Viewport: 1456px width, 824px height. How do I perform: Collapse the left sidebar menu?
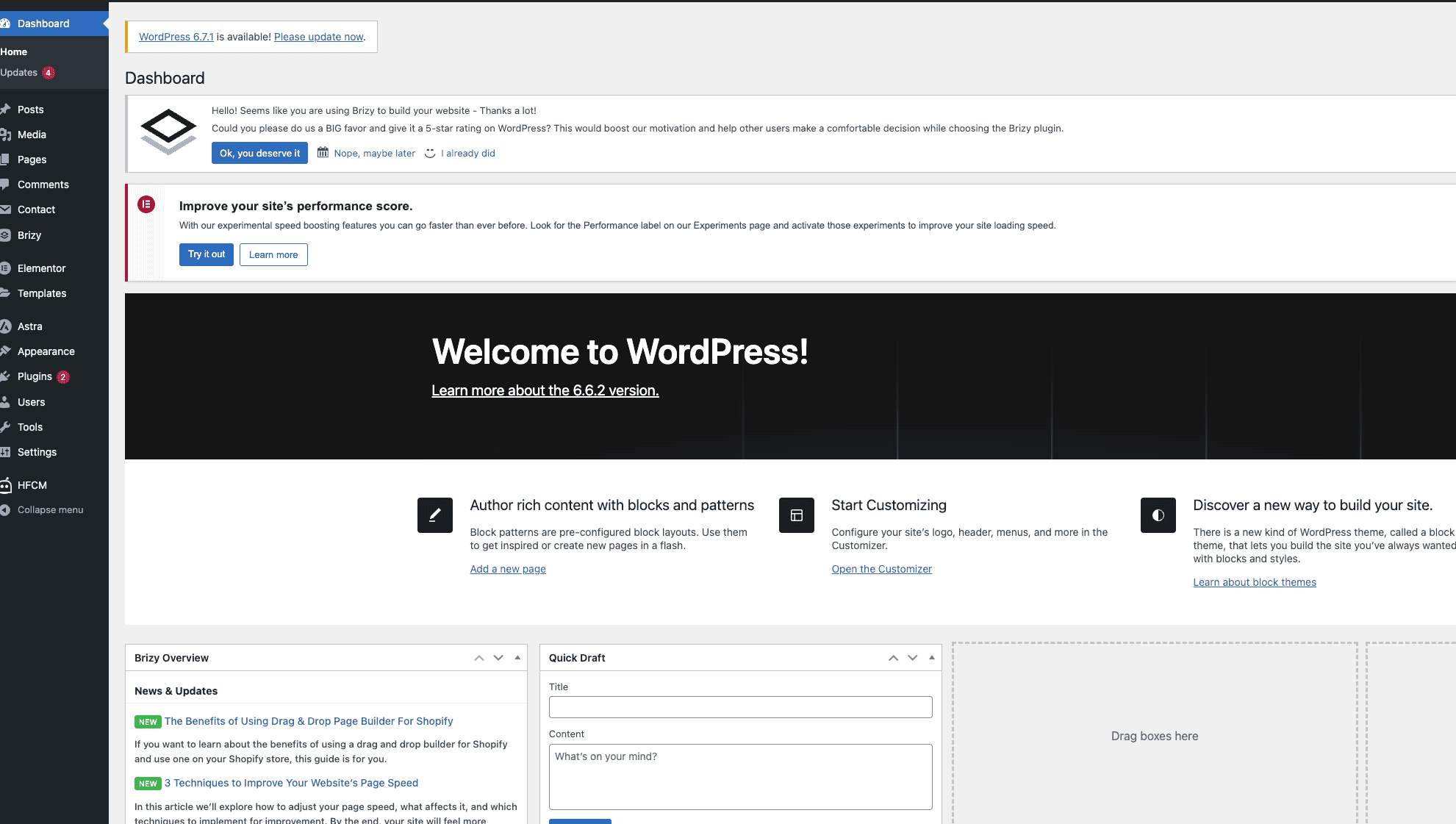[x=50, y=509]
